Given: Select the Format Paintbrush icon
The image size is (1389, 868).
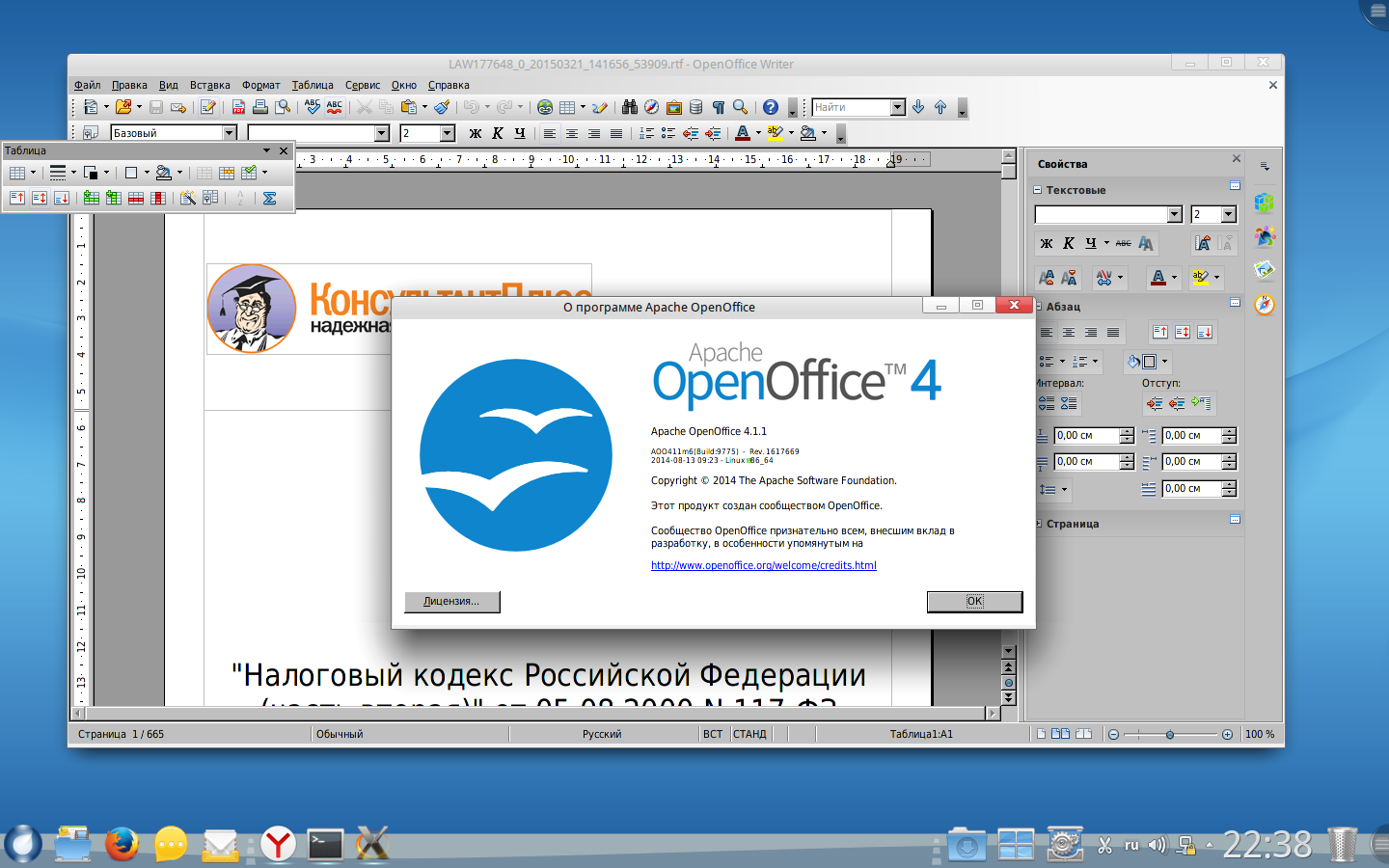Looking at the screenshot, I should (442, 107).
